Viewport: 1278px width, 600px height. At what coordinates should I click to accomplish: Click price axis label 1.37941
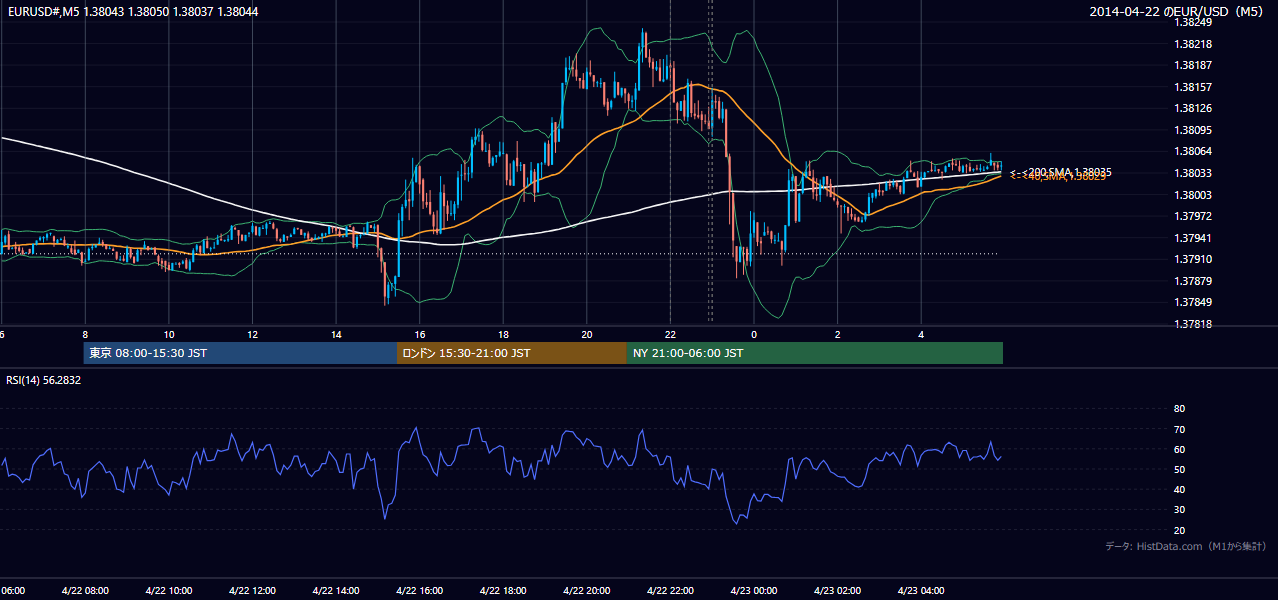[x=1193, y=238]
